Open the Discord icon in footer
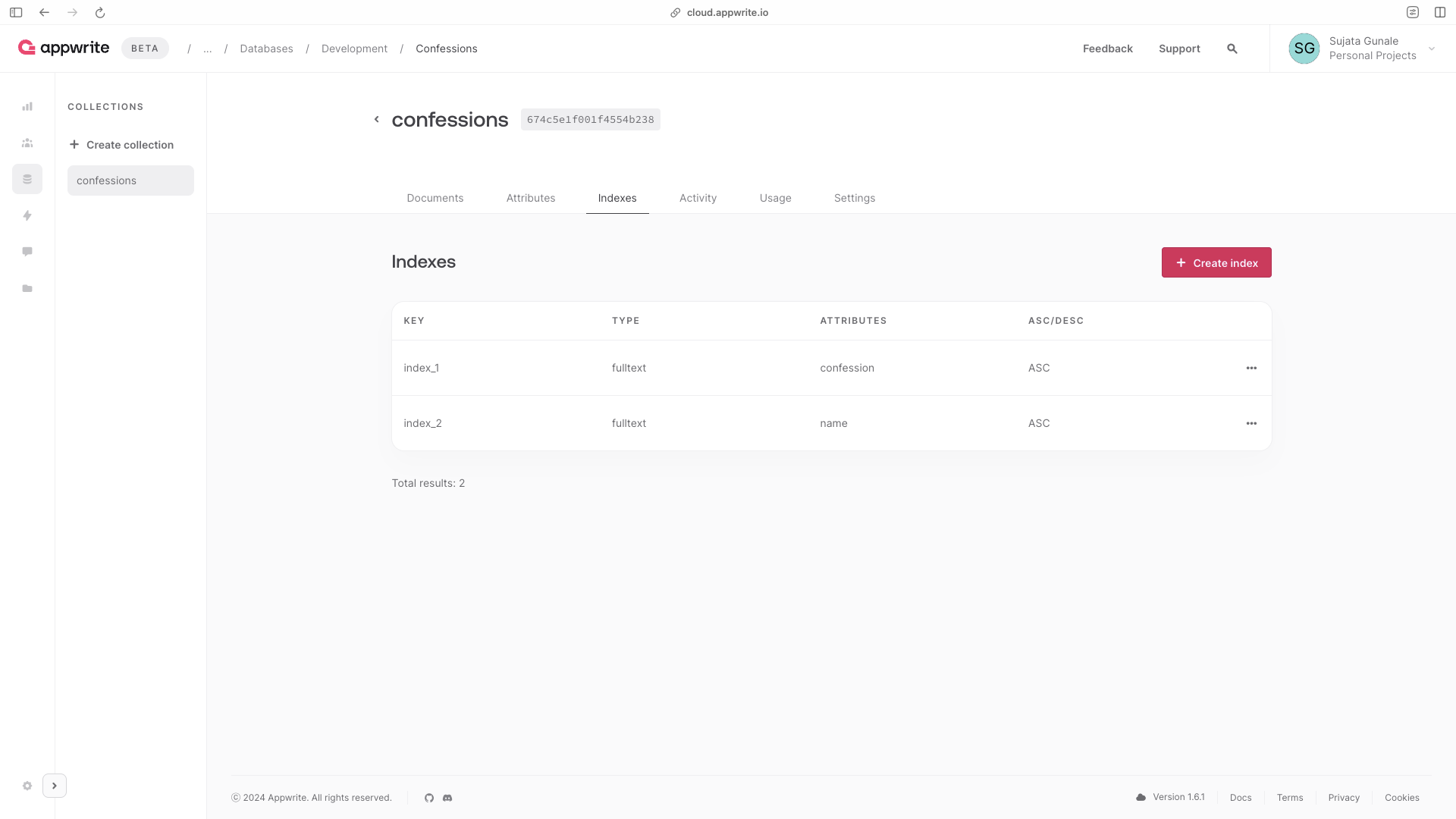Image resolution: width=1456 pixels, height=819 pixels. tap(447, 798)
